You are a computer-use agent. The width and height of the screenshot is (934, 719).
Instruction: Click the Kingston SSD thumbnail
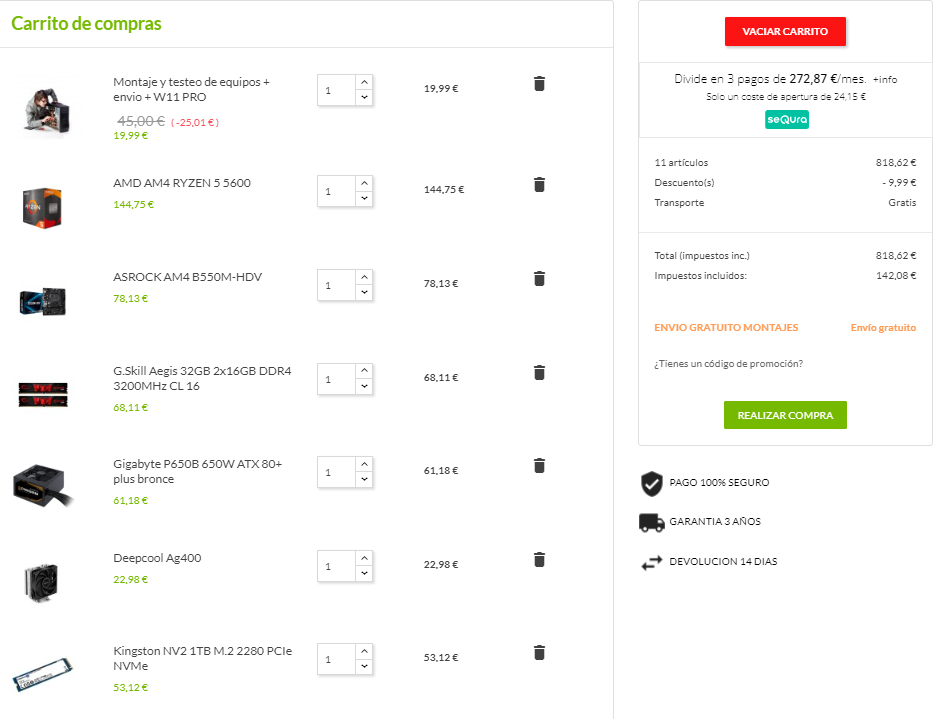pyautogui.click(x=43, y=674)
